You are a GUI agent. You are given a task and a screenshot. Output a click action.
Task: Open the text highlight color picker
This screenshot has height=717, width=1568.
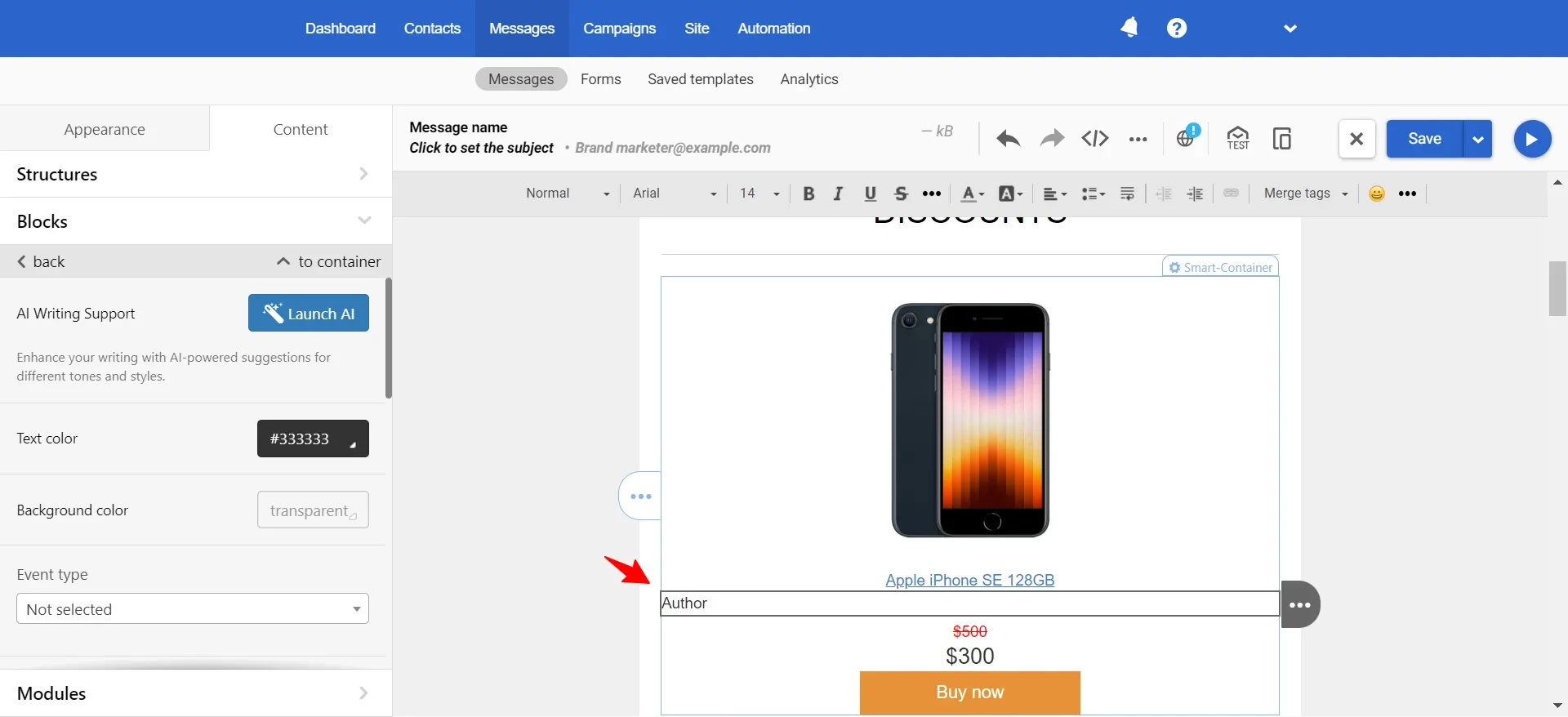[1010, 194]
